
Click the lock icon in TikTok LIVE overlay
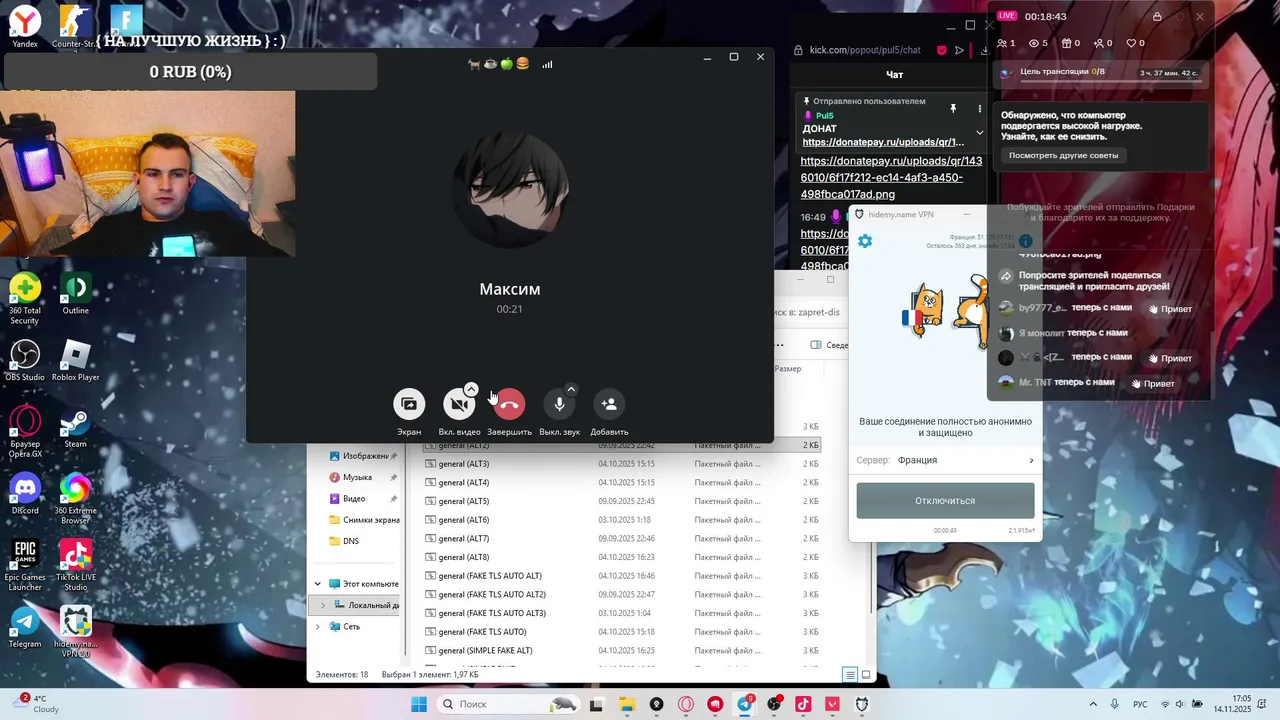pyautogui.click(x=1157, y=17)
